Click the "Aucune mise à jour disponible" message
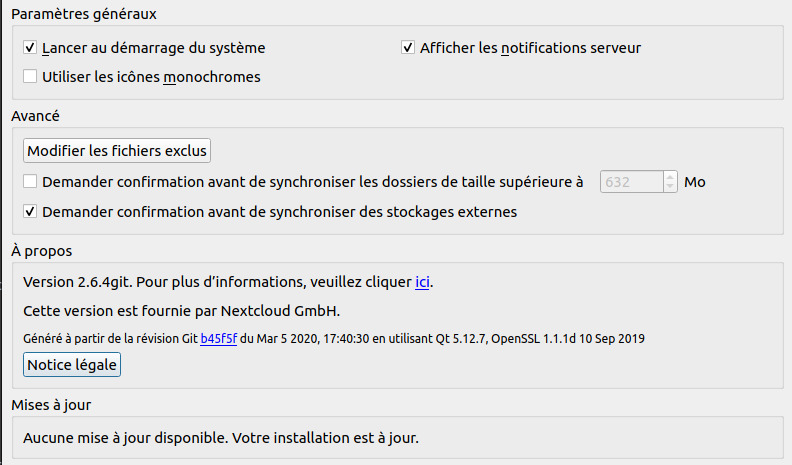Viewport: 792px width, 465px height. [x=221, y=438]
